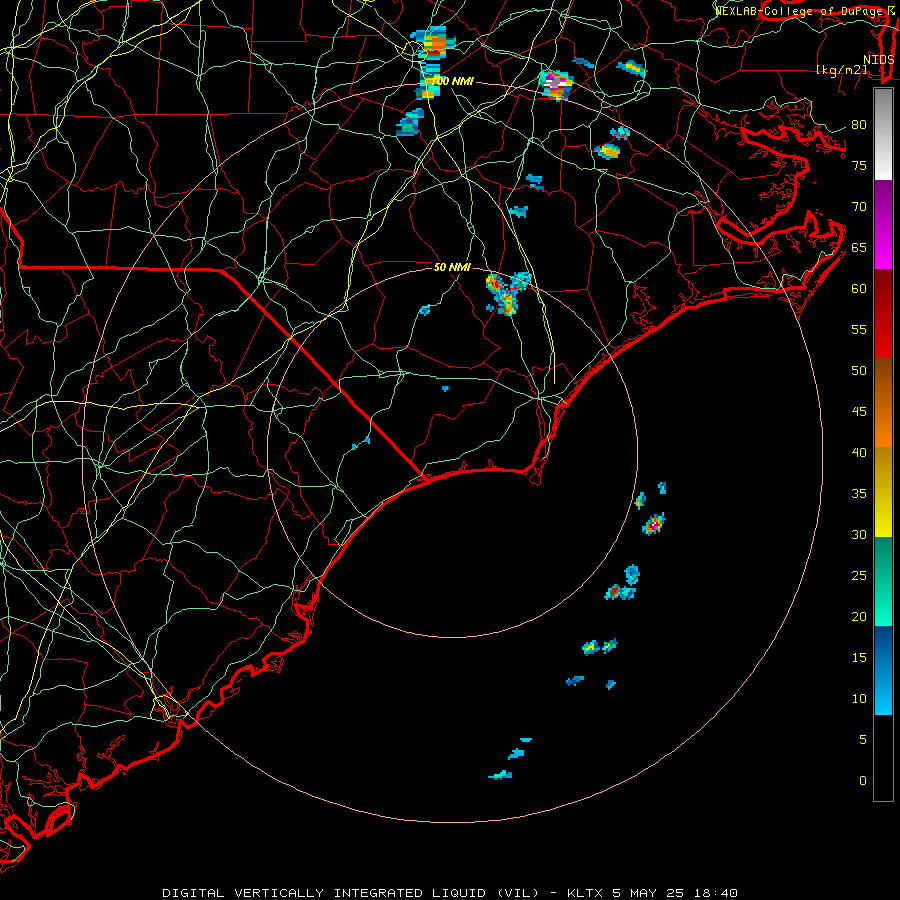
Task: Click the '40' value on the color scale
Action: (859, 453)
